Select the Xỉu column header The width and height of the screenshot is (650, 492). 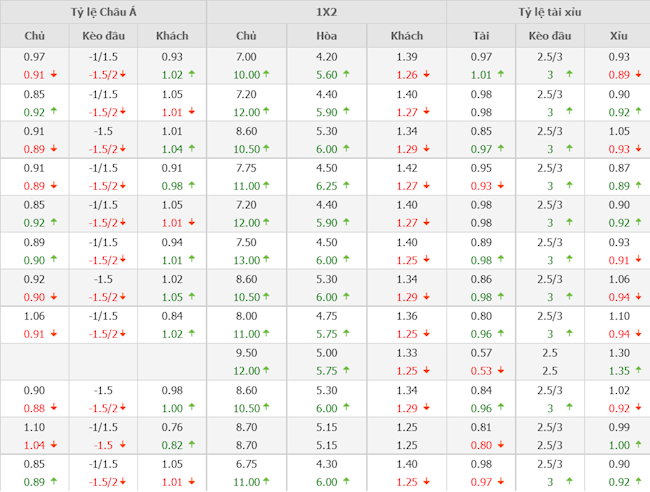point(619,36)
